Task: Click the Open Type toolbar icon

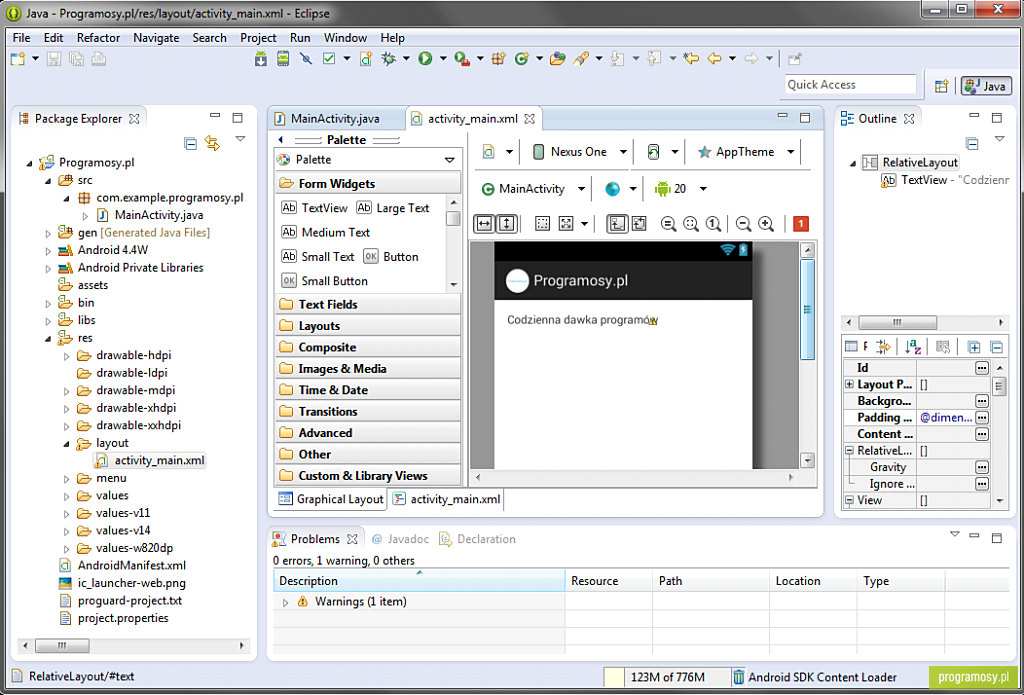Action: pos(558,59)
